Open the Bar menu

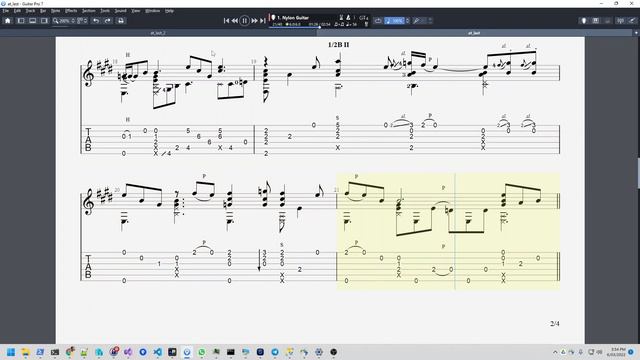click(43, 11)
